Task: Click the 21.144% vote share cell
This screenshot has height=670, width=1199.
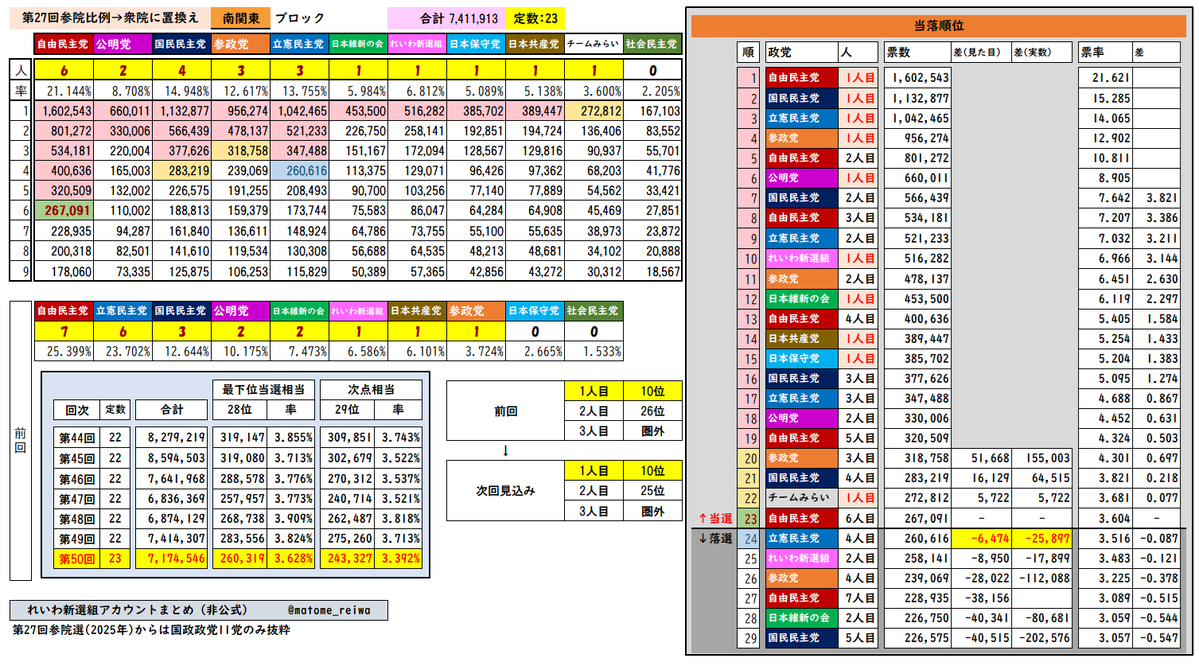Action: (63, 91)
